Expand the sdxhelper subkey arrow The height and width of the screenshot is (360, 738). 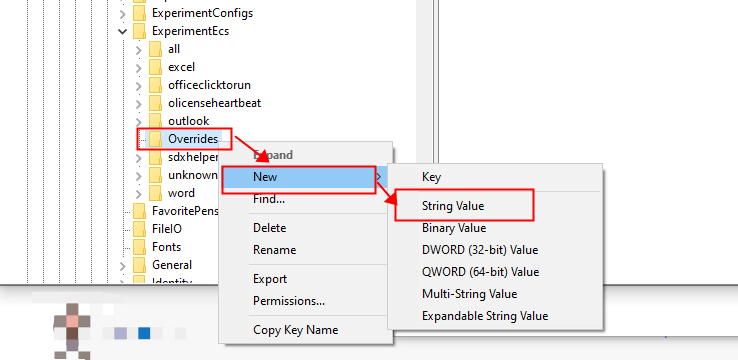tap(138, 158)
